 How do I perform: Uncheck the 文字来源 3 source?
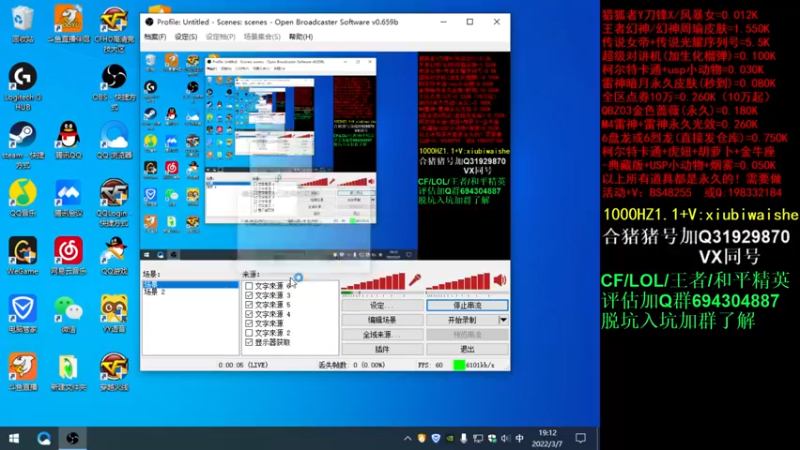click(249, 295)
